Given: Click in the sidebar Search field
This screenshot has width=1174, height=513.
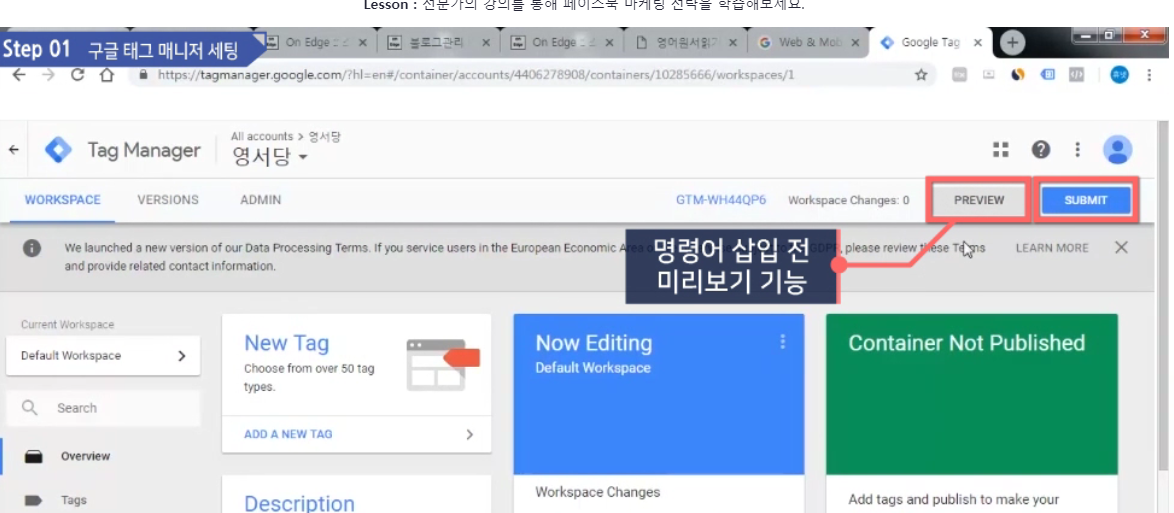Looking at the screenshot, I should coord(103,408).
